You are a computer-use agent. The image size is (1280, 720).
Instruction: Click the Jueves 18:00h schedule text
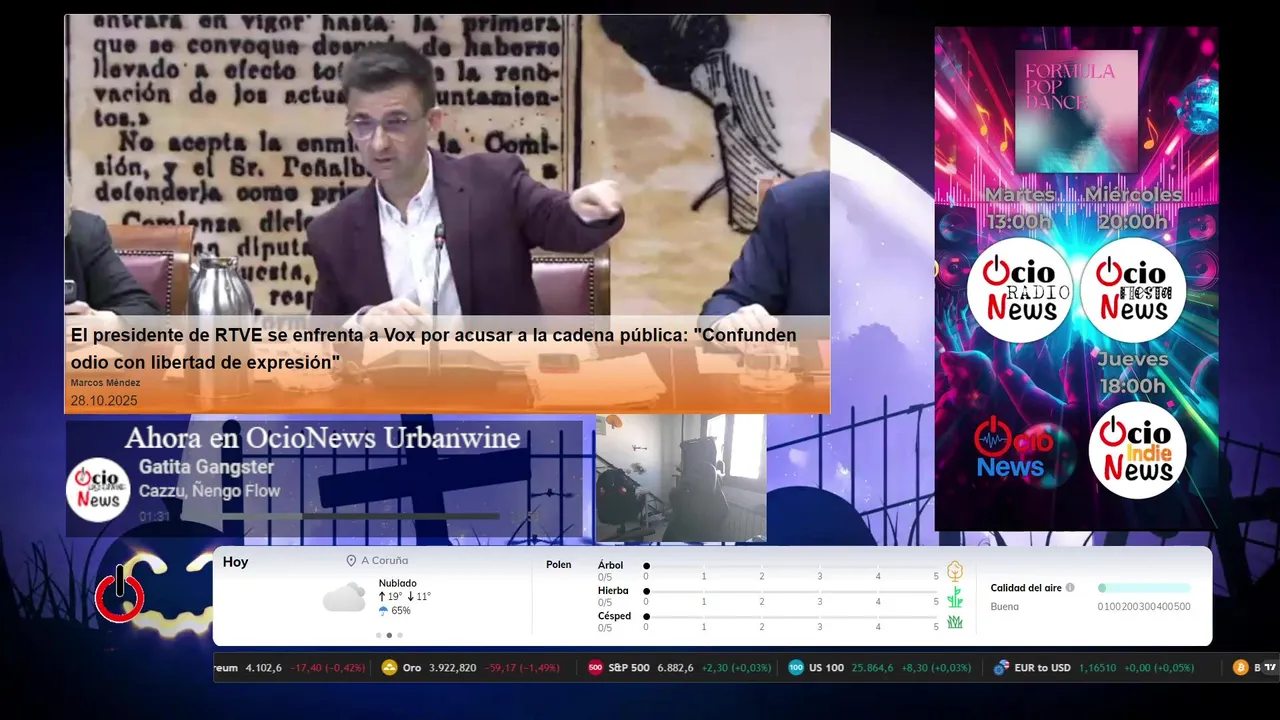pyautogui.click(x=1132, y=372)
